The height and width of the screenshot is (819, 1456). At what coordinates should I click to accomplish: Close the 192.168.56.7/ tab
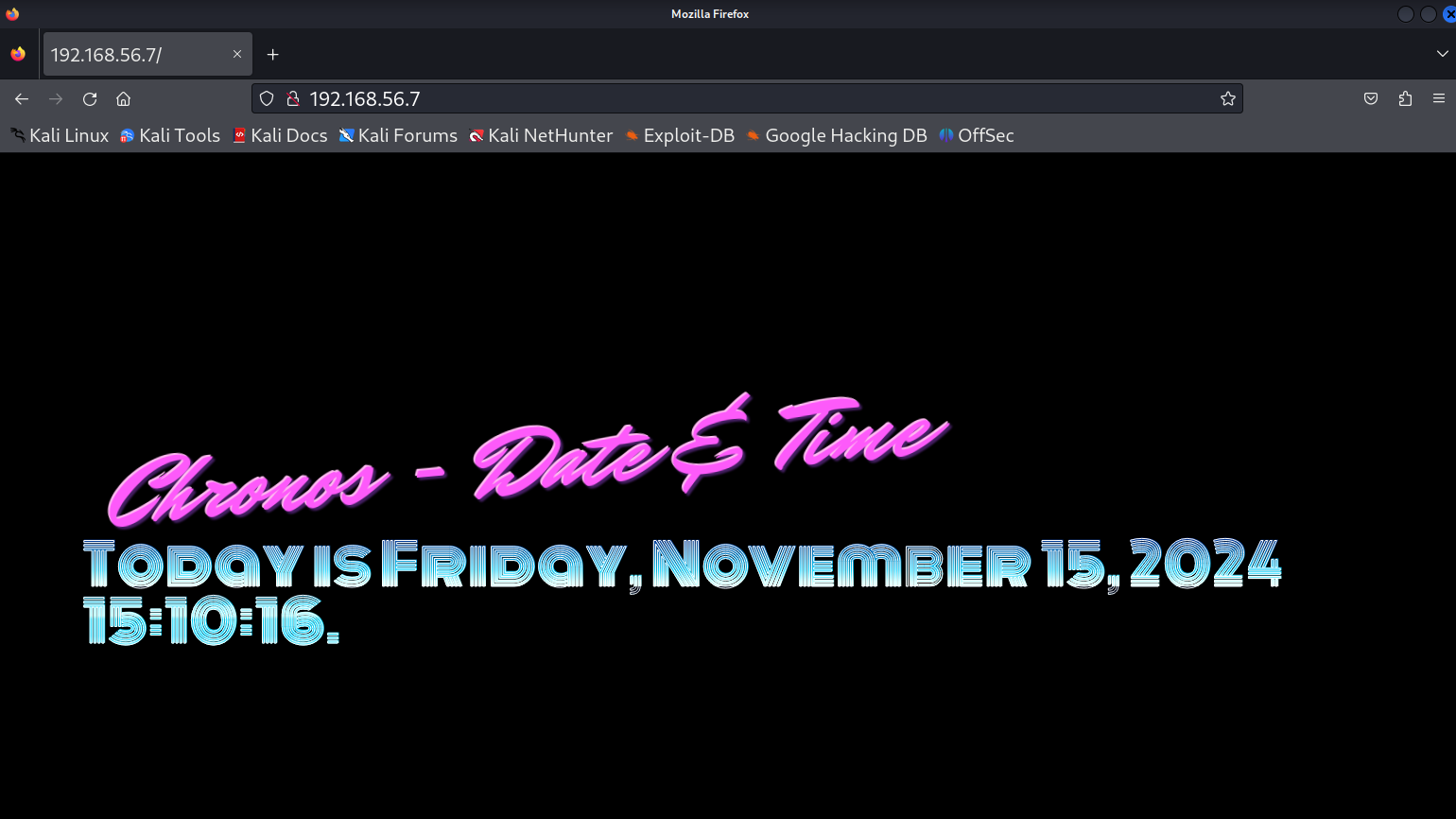237,55
